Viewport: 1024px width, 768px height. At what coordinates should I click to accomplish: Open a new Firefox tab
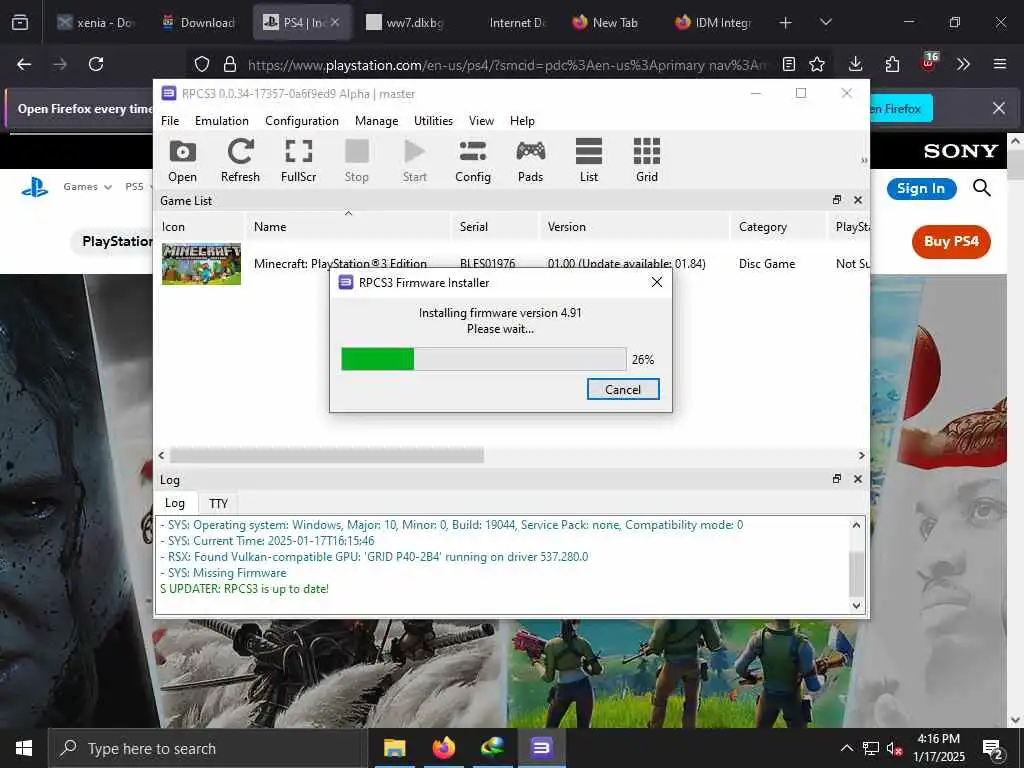coord(786,23)
